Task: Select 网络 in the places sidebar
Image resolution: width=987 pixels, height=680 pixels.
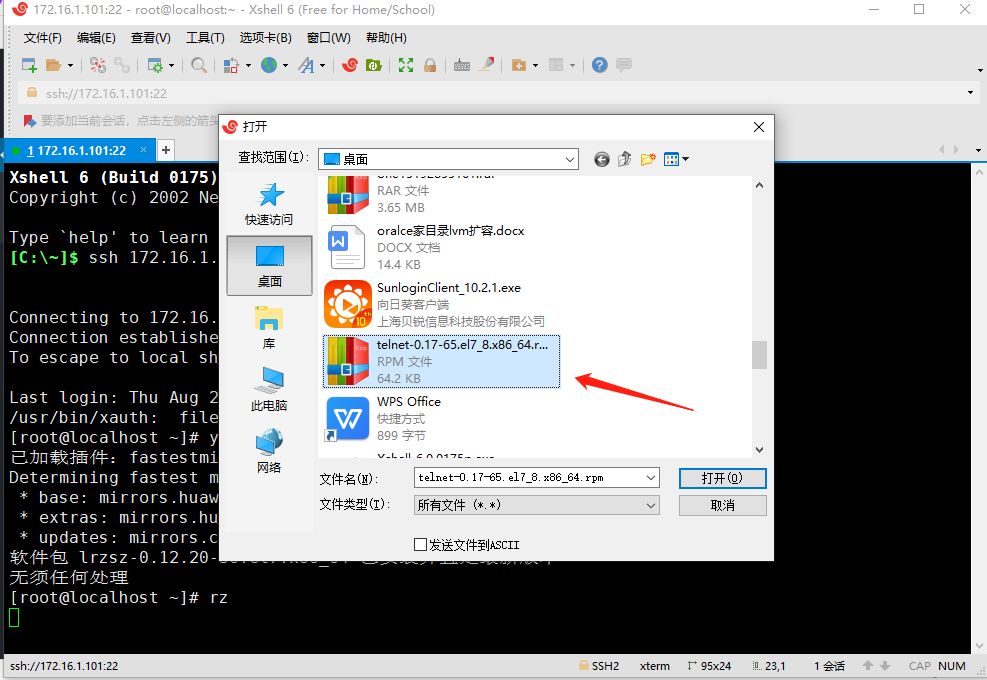Action: point(269,451)
